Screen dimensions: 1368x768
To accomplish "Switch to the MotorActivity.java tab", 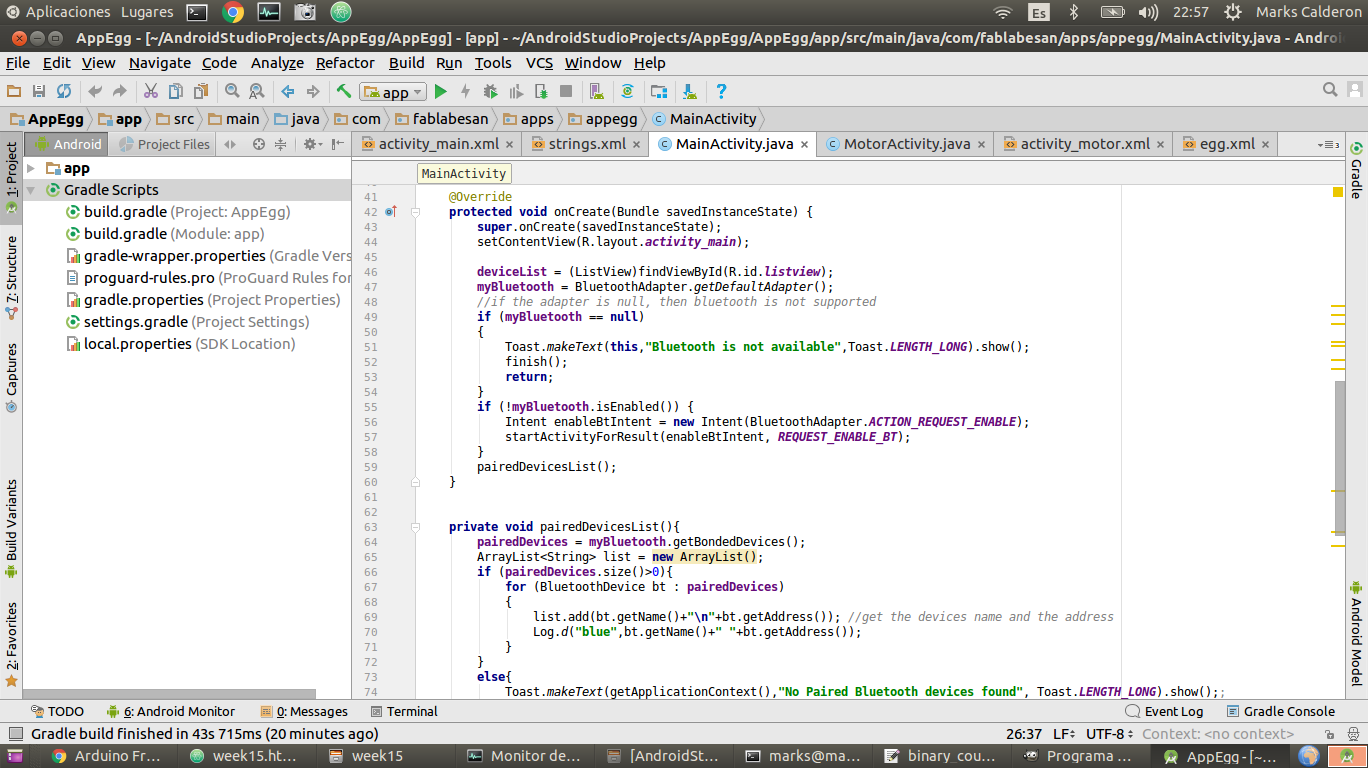I will click(906, 144).
